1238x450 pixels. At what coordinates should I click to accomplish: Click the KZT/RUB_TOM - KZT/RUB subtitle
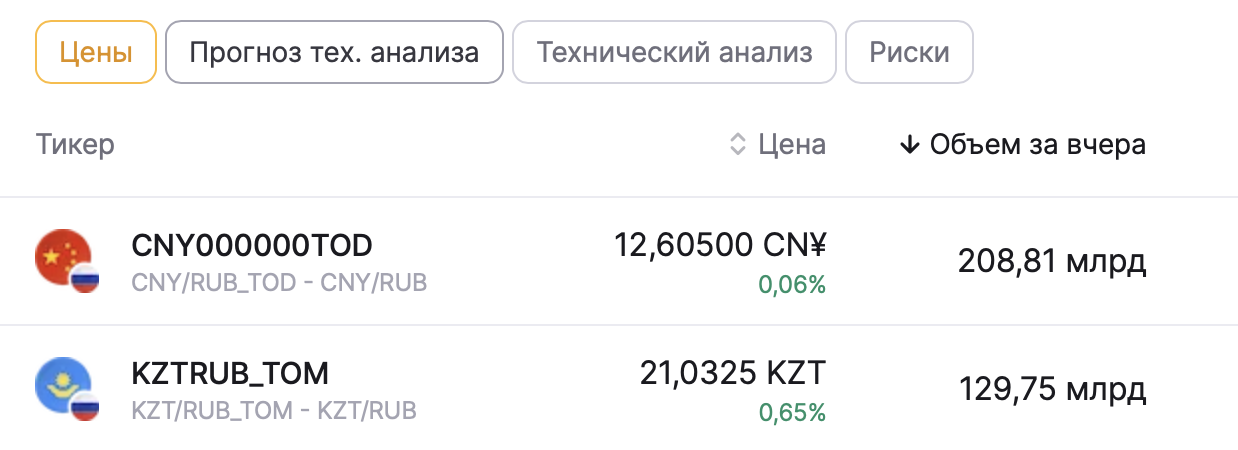(274, 410)
